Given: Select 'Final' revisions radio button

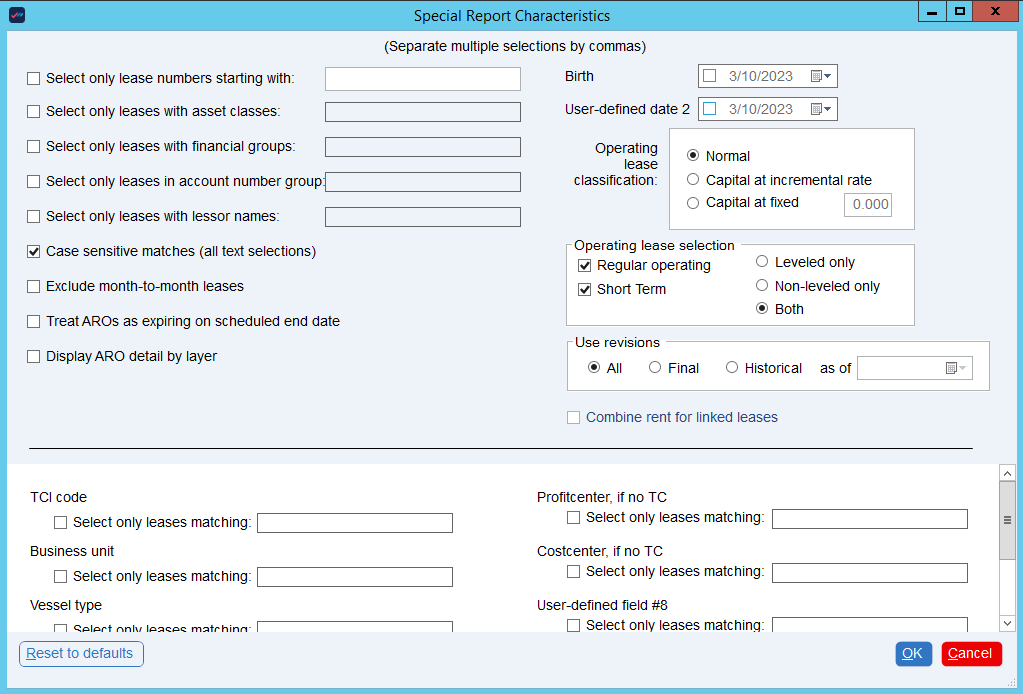Looking at the screenshot, I should click(x=655, y=367).
